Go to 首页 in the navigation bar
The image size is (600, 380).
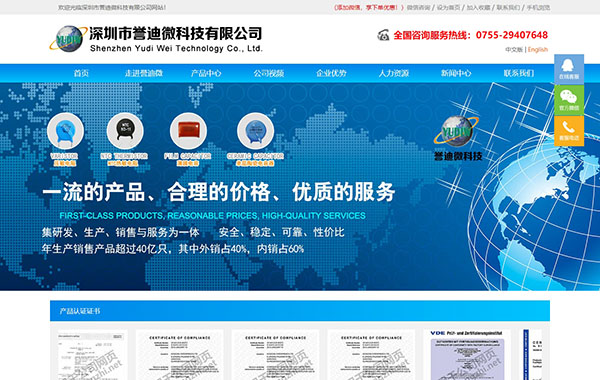click(81, 73)
